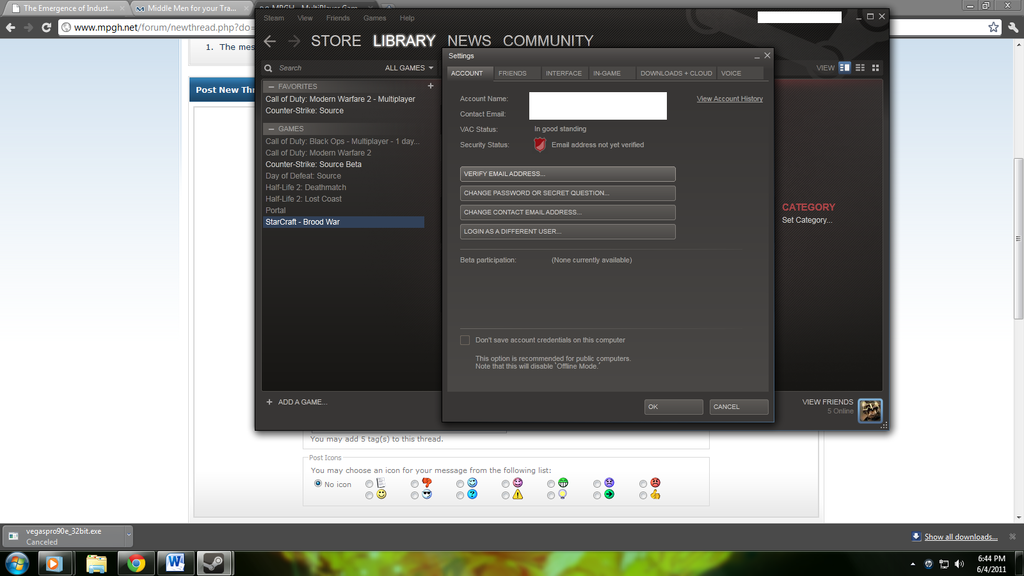Check Don't save account credentials on this computer

click(x=465, y=339)
